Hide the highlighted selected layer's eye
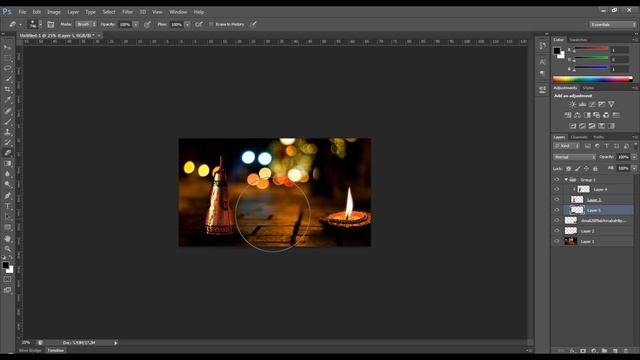This screenshot has height=360, width=640. coord(557,210)
